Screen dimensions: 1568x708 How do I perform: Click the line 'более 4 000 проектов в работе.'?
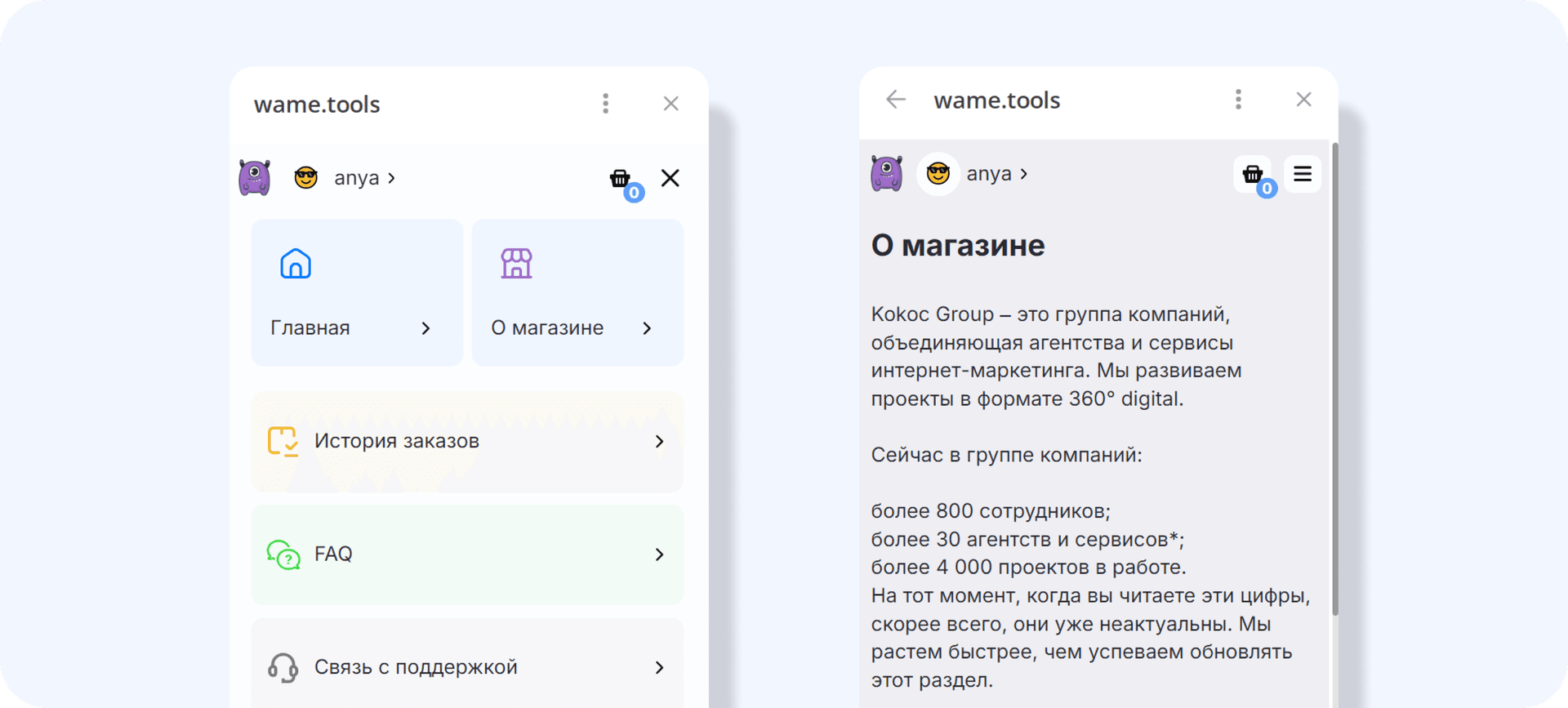tap(1028, 568)
